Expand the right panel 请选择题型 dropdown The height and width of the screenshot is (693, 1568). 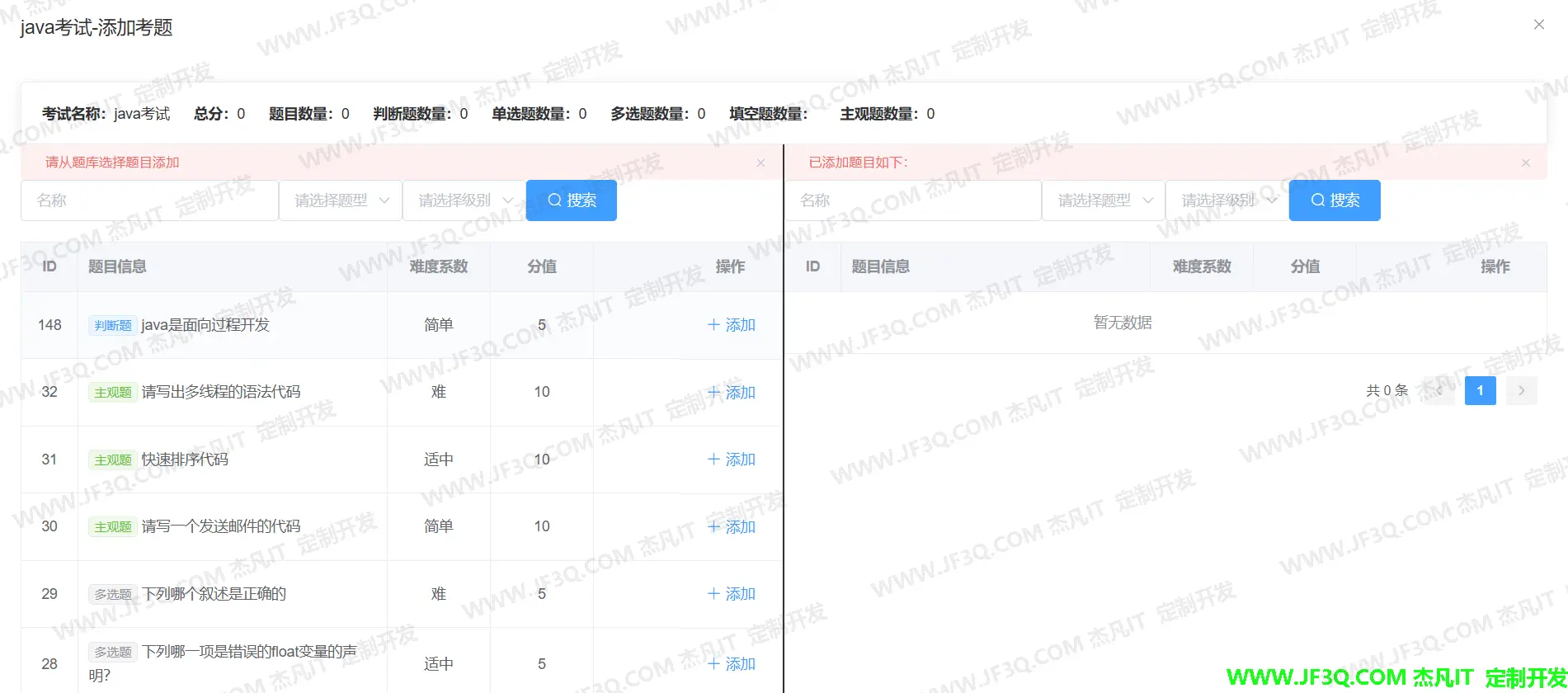(1104, 200)
